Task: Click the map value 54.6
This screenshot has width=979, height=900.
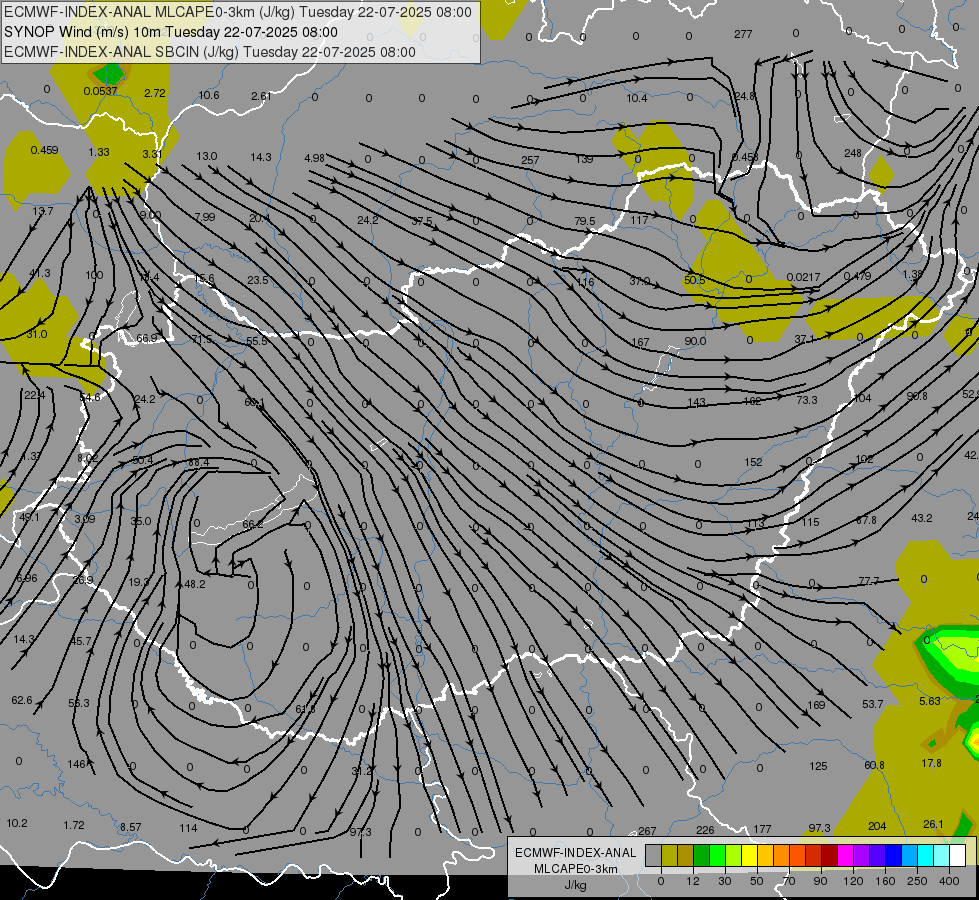Action: click(x=90, y=397)
